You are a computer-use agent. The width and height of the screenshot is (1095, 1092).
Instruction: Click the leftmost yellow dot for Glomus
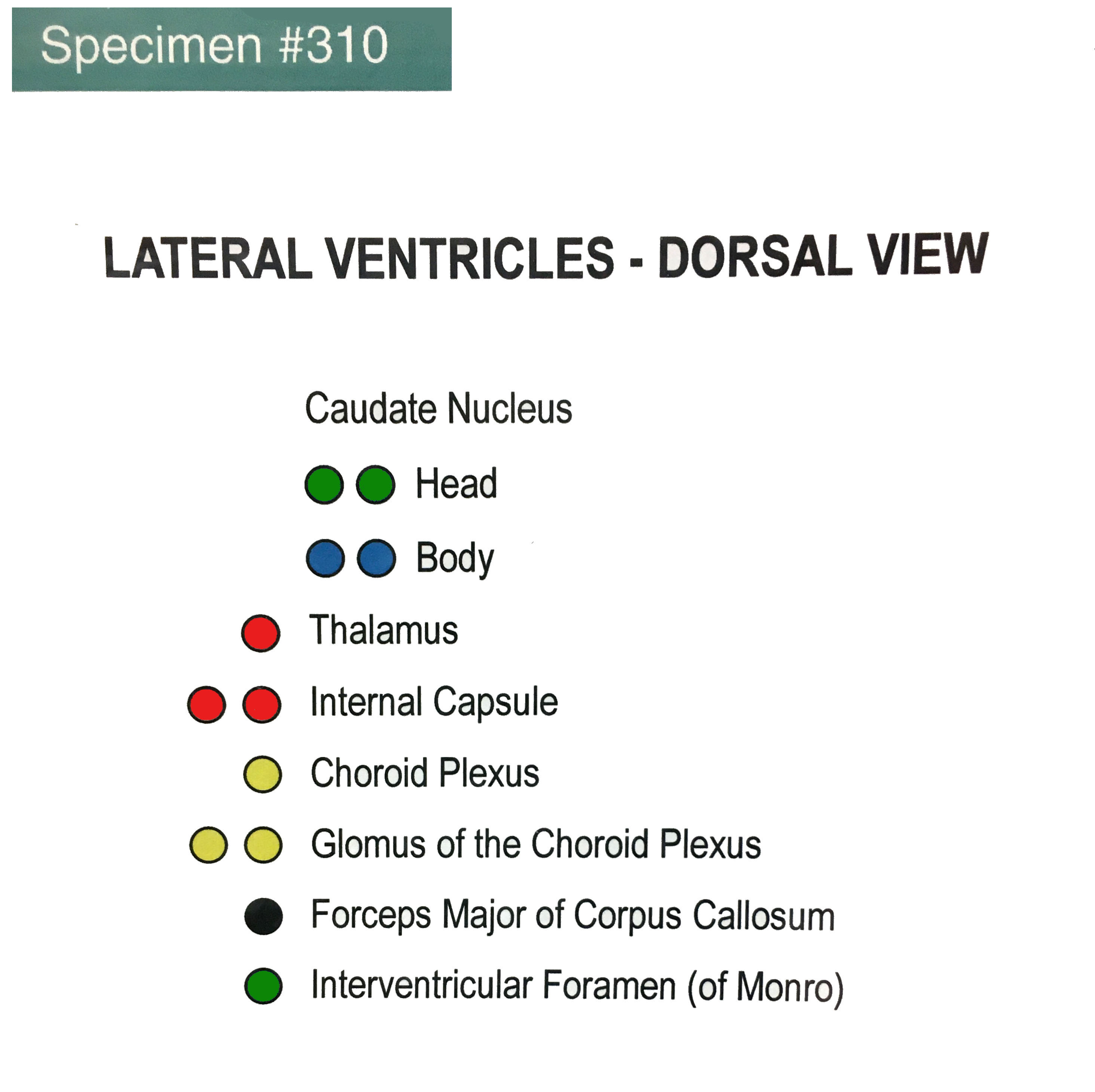pyautogui.click(x=209, y=845)
